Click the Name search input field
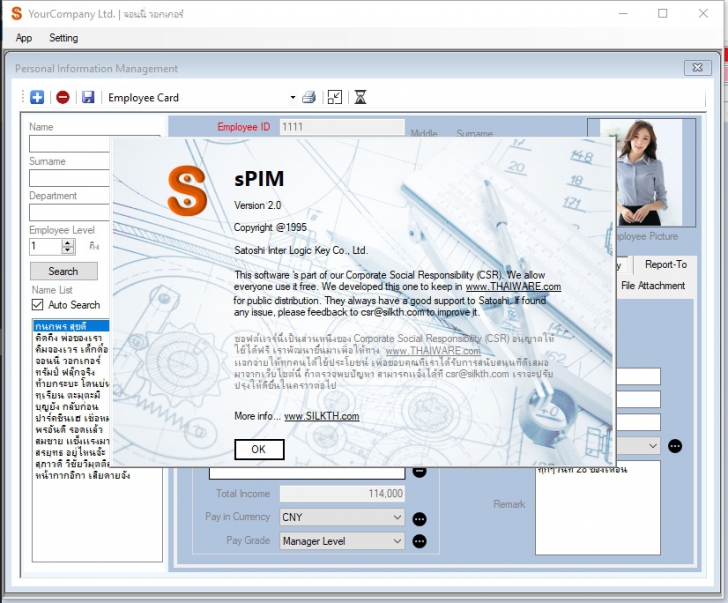Screen dimensions: 728x603 (69, 144)
